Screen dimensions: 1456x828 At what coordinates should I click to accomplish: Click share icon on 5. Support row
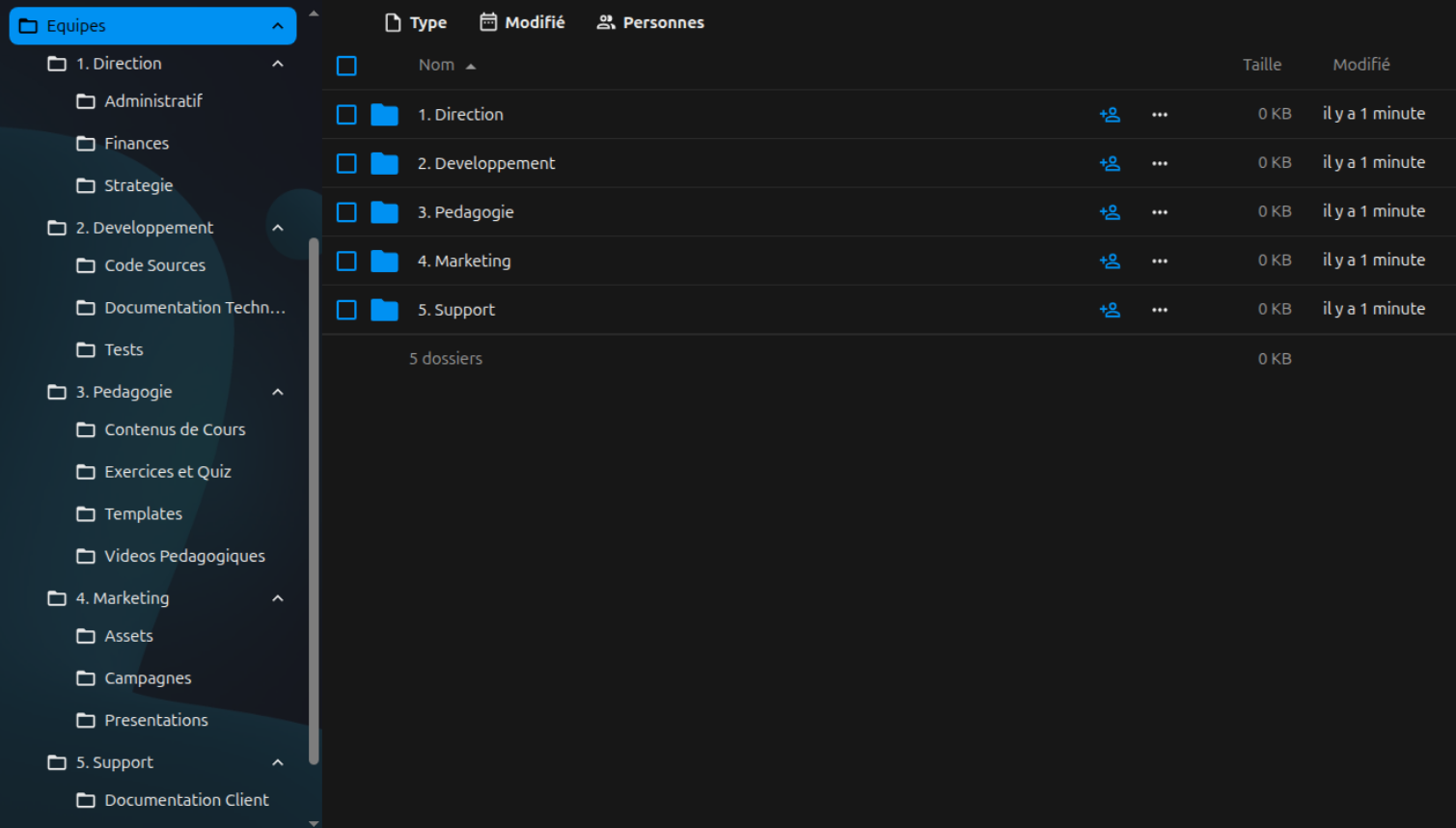(x=1110, y=310)
